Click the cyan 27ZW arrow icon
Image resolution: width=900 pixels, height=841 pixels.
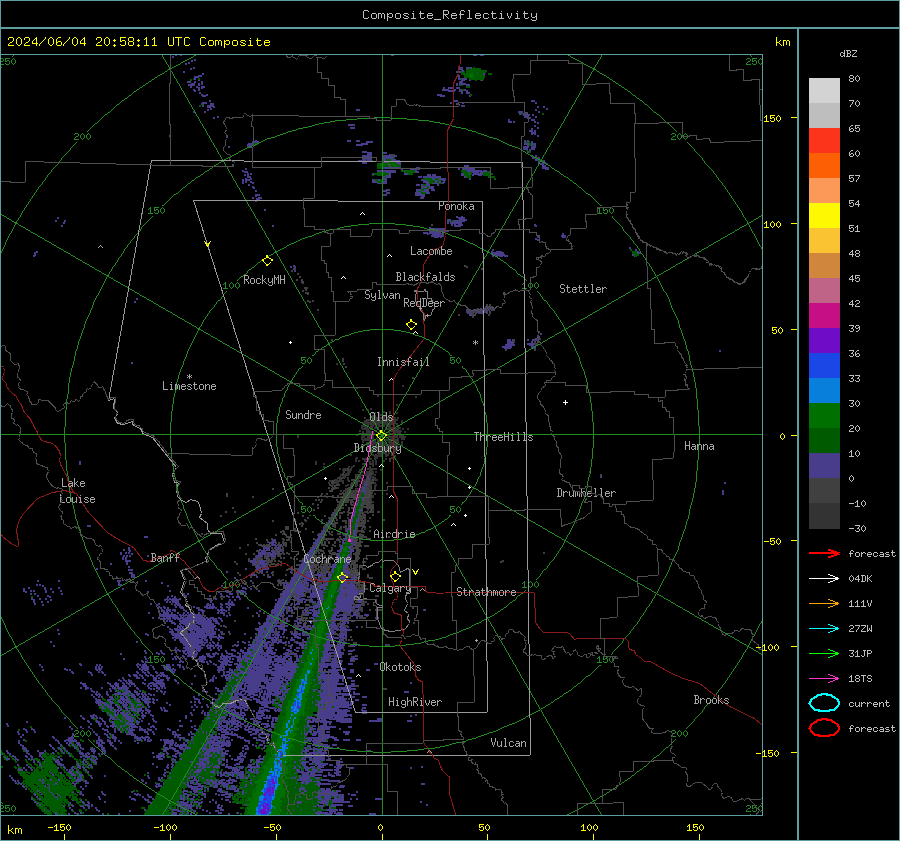point(824,629)
